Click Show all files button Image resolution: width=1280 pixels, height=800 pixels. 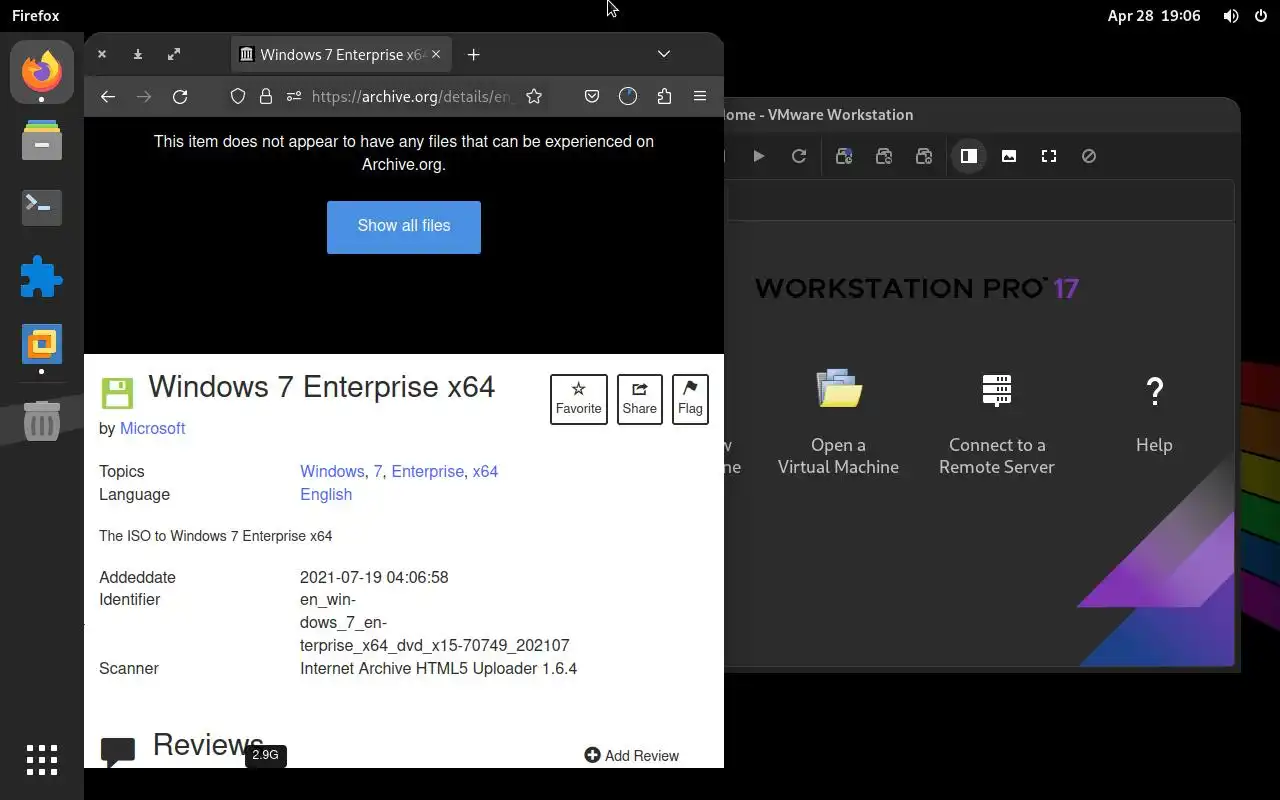[404, 227]
